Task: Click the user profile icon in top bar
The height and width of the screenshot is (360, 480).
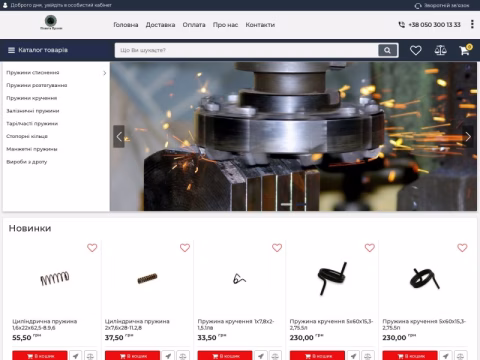Action: [5, 5]
